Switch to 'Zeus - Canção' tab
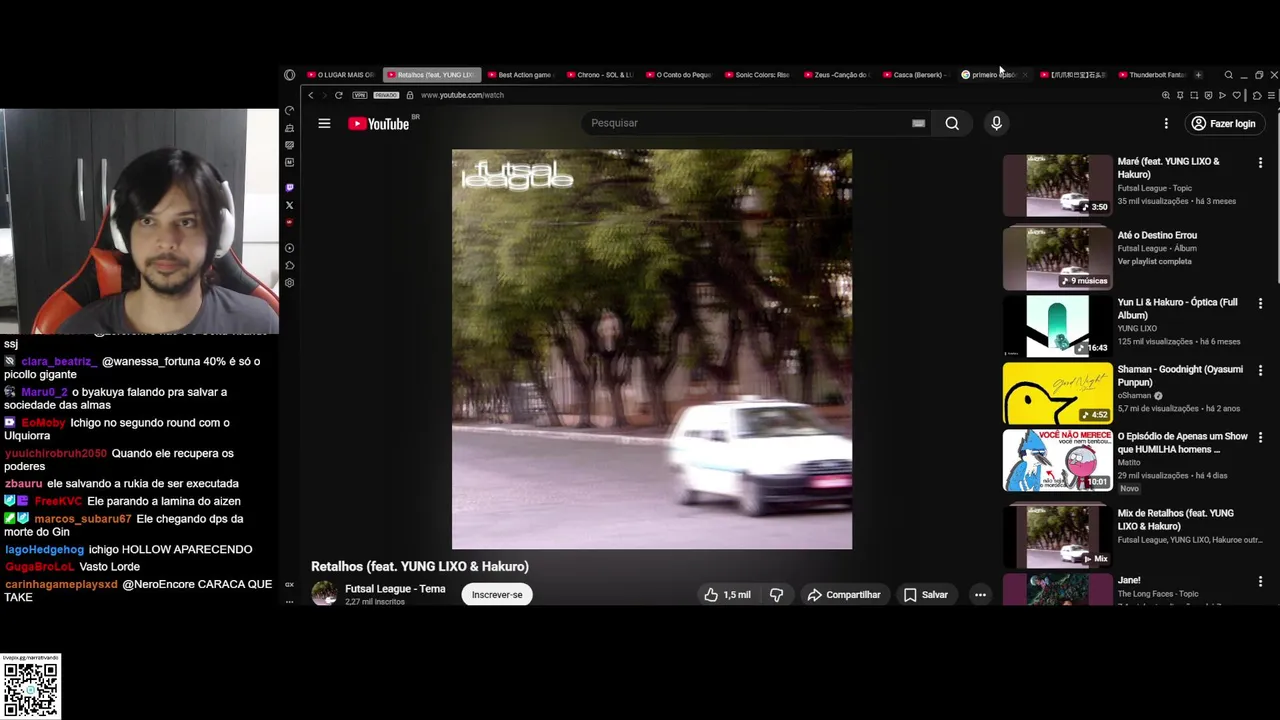This screenshot has width=1280, height=720. 835,75
